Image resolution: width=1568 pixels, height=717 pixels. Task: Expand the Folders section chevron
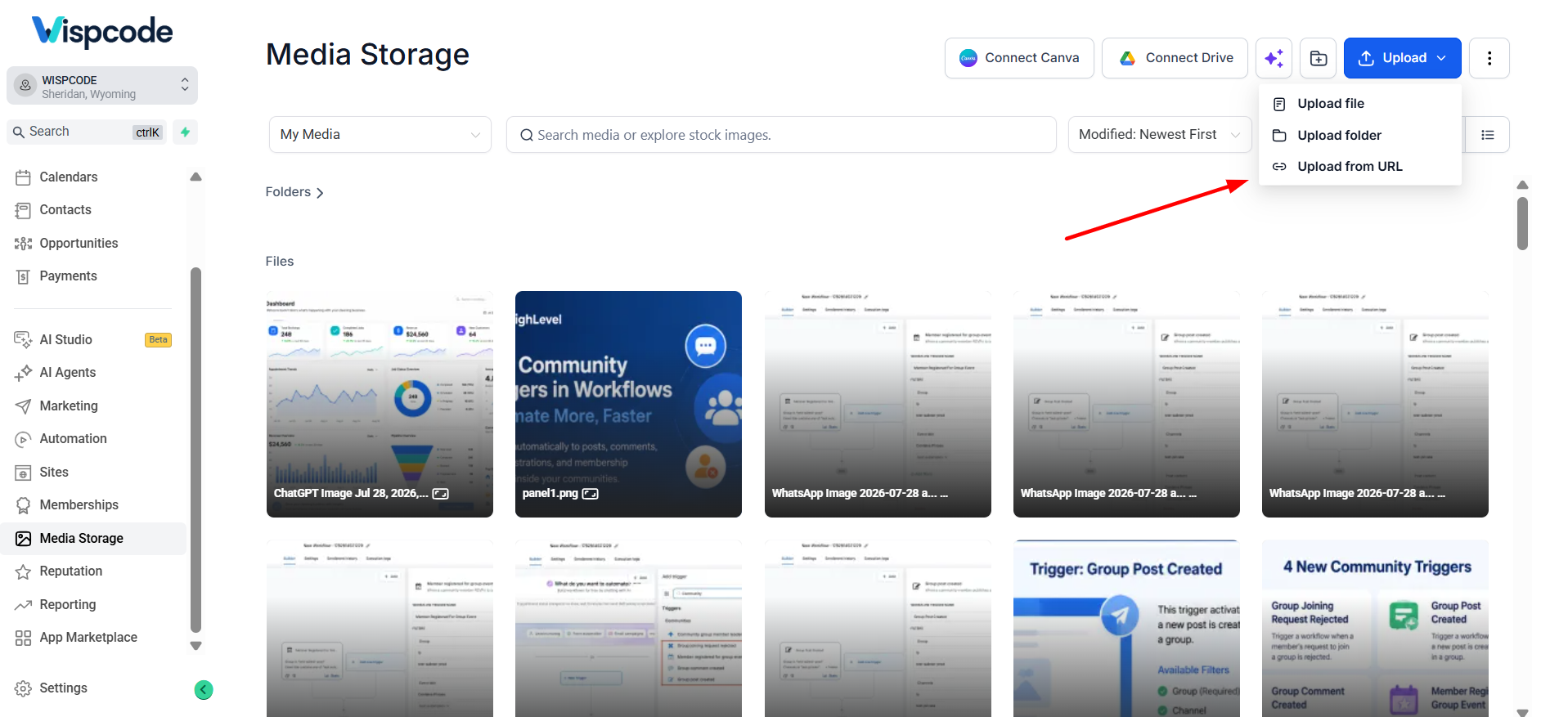[320, 193]
